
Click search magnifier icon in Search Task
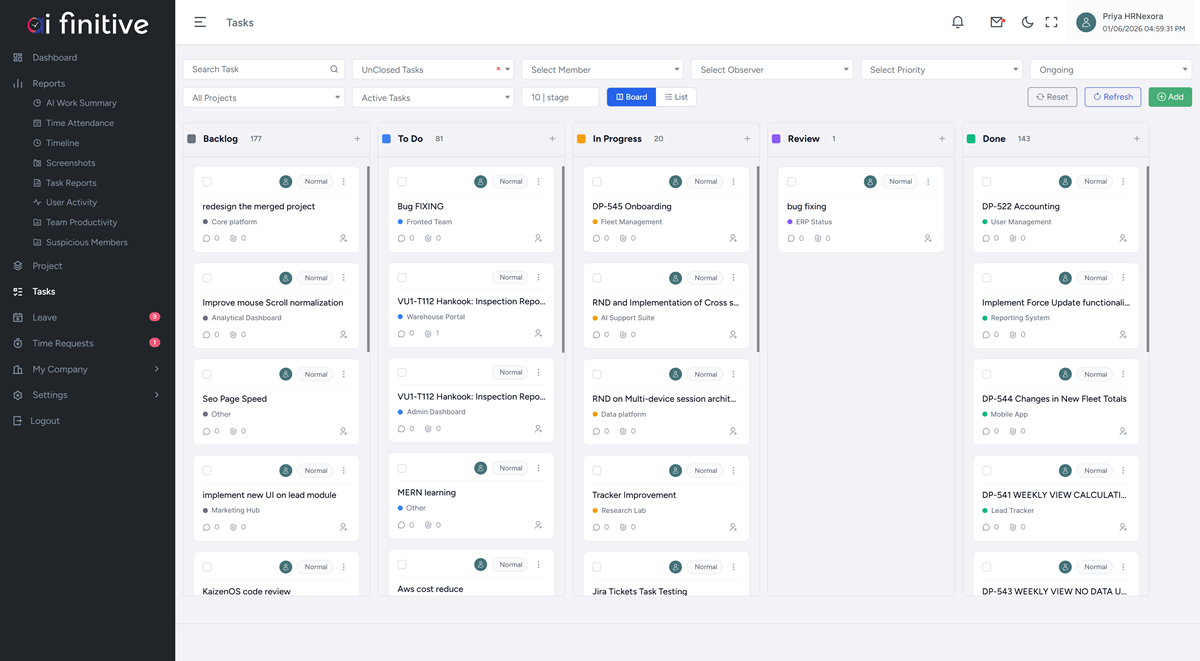[x=334, y=70]
